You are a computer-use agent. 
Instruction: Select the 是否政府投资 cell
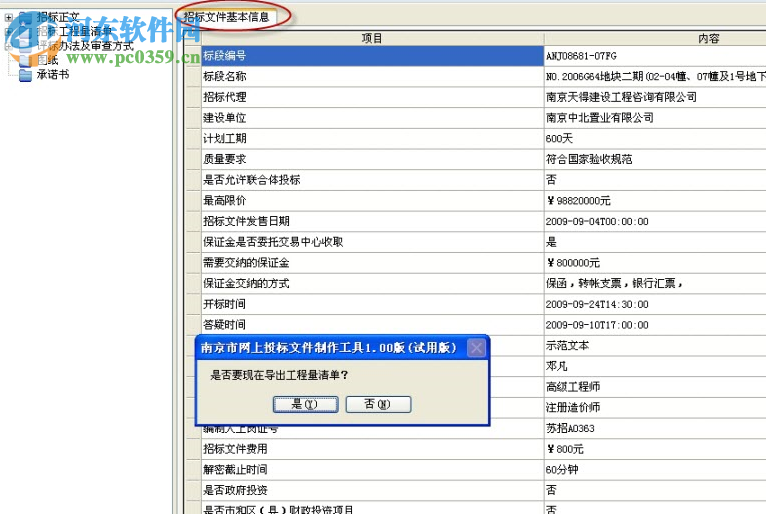[x=372, y=490]
